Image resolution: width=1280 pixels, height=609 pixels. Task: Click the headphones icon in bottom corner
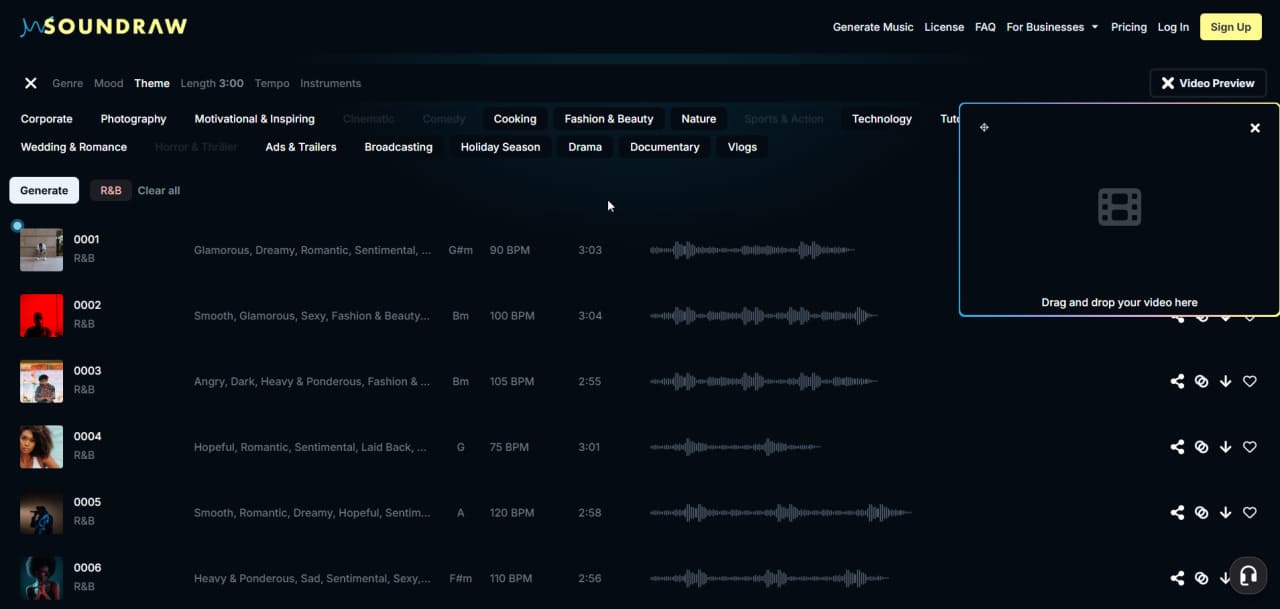pyautogui.click(x=1248, y=575)
